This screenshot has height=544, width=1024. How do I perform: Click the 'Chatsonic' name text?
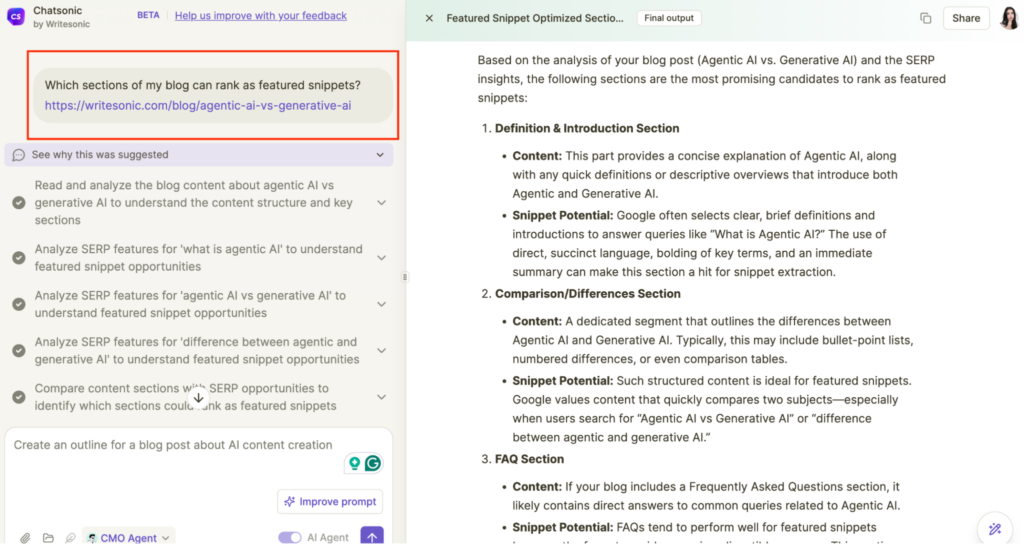[x=58, y=10]
